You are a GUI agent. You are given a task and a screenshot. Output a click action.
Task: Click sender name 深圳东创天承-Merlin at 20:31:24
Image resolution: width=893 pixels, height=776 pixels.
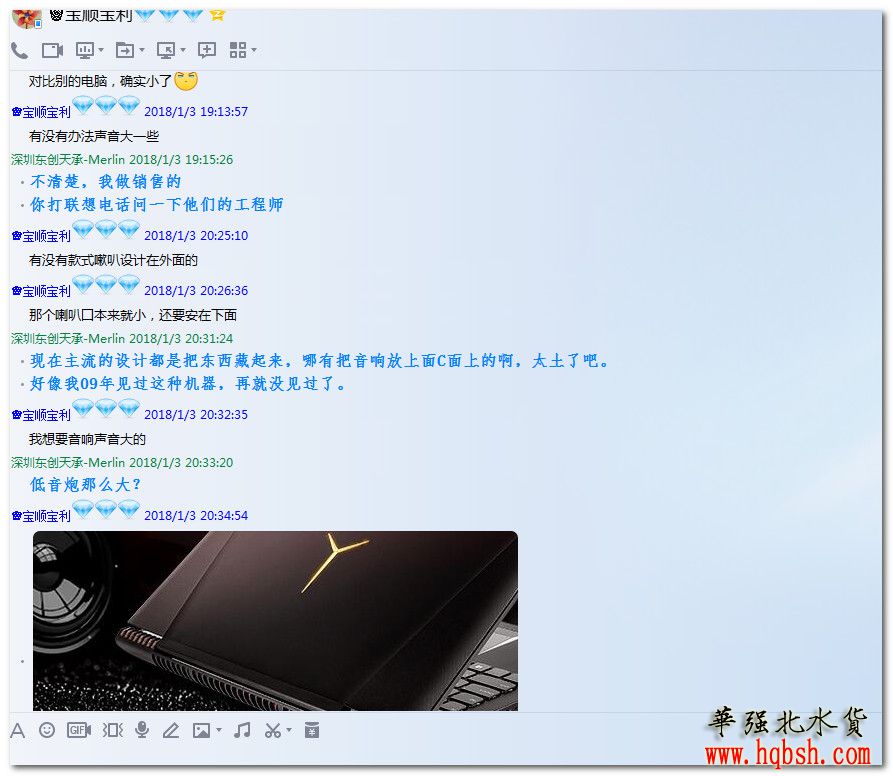click(68, 338)
